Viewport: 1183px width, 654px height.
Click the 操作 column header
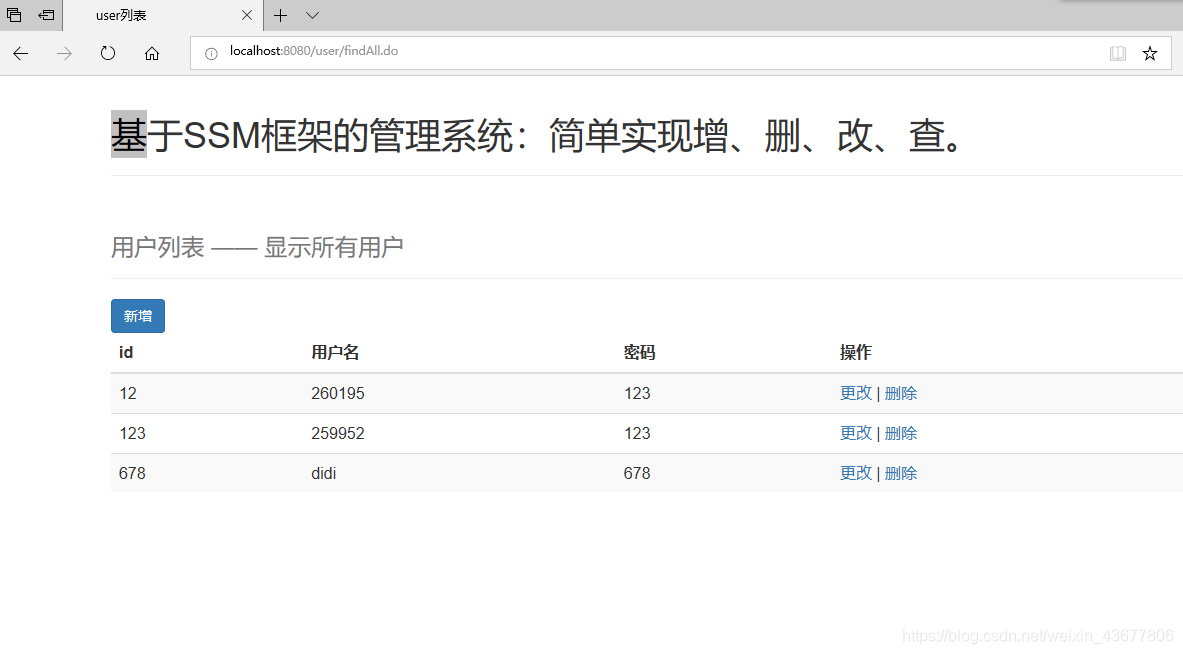[x=856, y=352]
